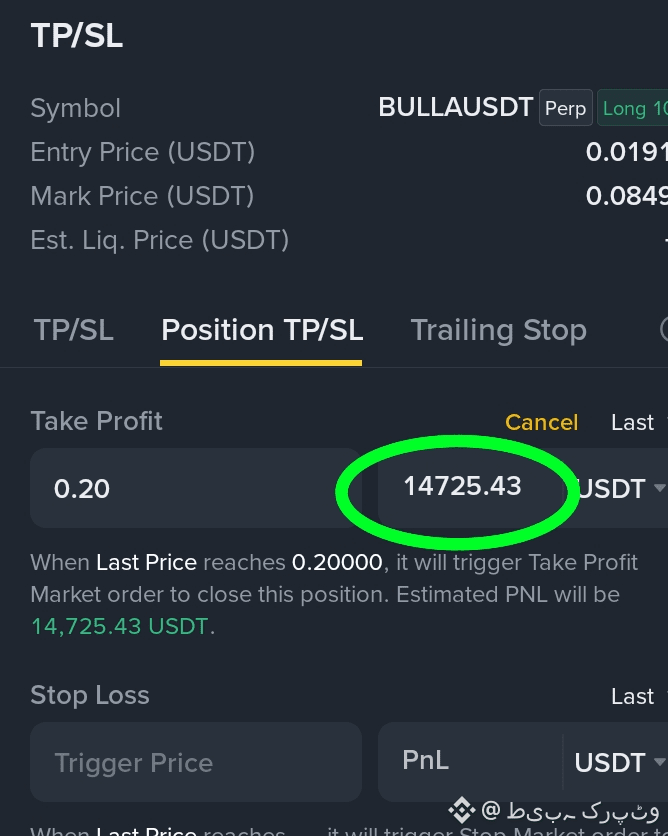Click the Stop Loss Trigger Price field
668x836 pixels.
(196, 762)
